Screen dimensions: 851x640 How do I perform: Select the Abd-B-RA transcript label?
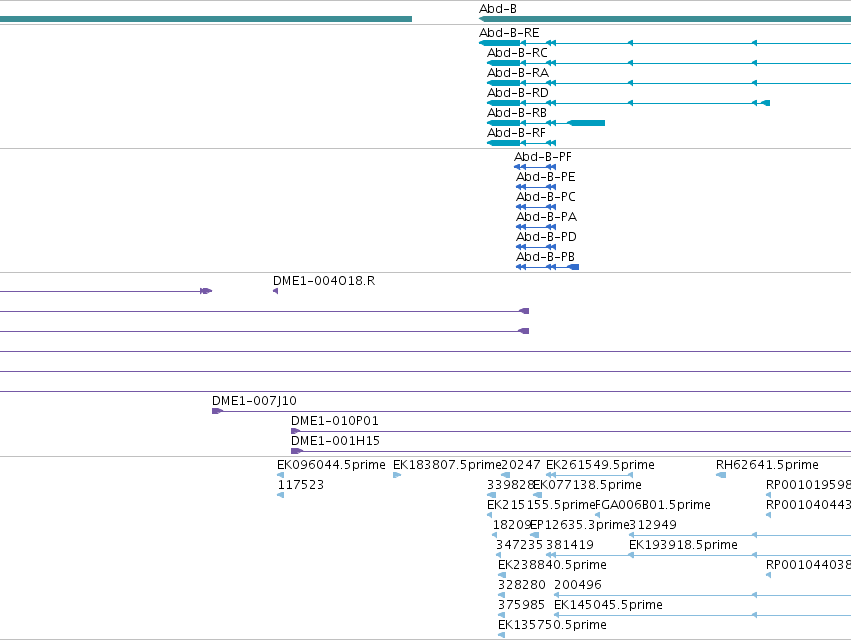518,73
